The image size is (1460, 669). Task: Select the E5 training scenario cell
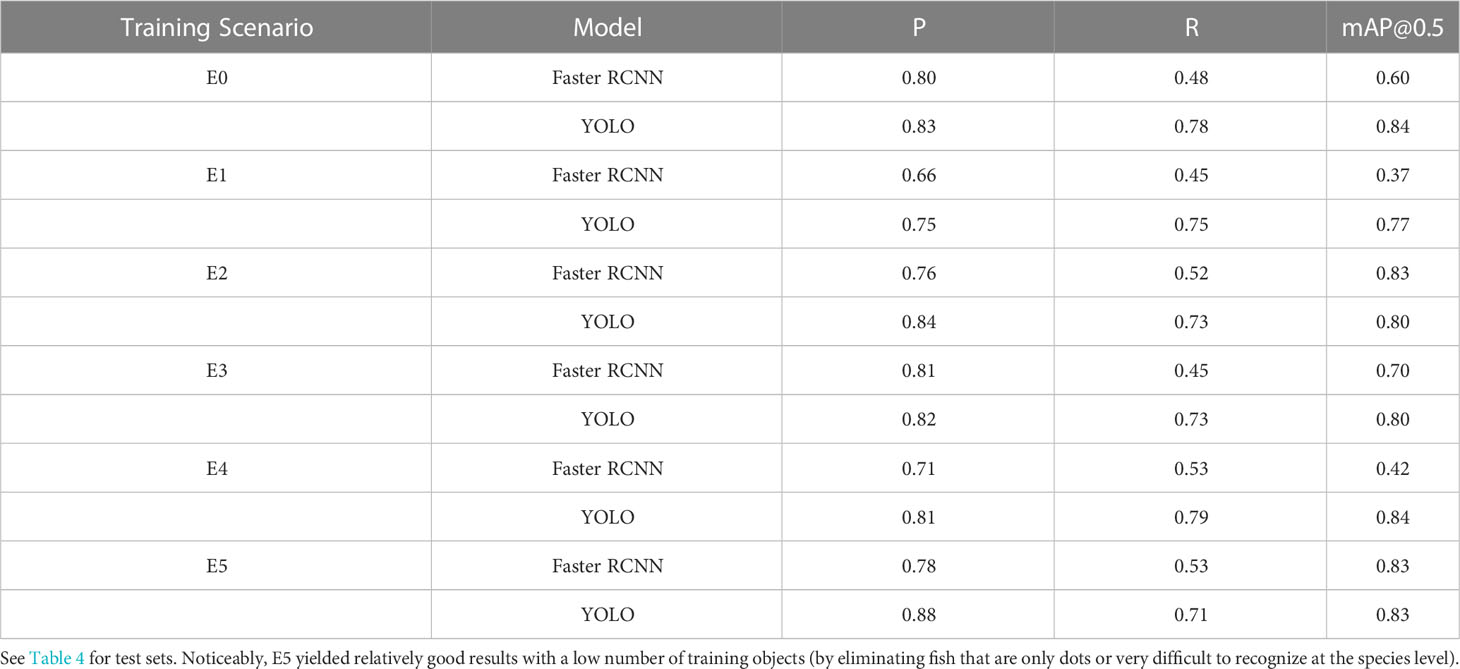[216, 567]
